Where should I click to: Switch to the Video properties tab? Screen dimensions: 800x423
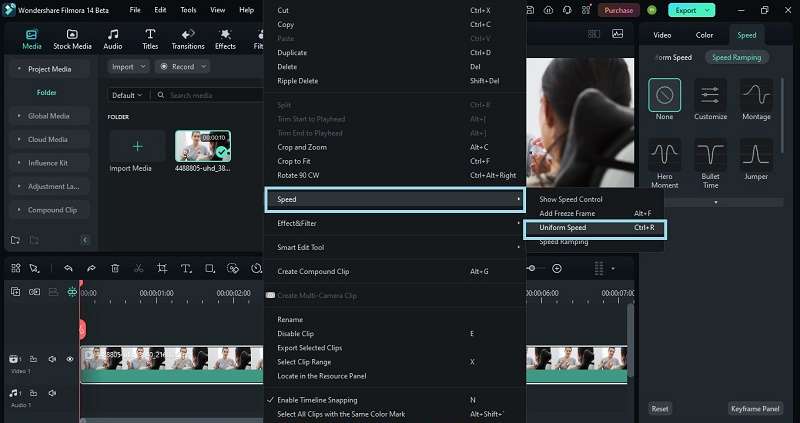[662, 35]
